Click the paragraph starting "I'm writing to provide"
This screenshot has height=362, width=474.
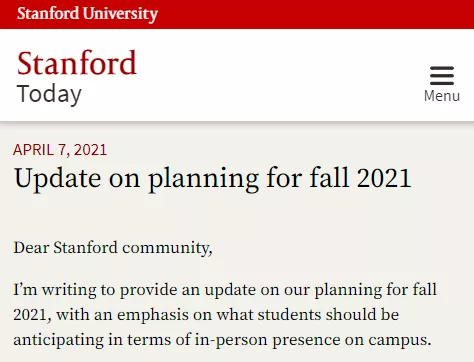coord(225,315)
